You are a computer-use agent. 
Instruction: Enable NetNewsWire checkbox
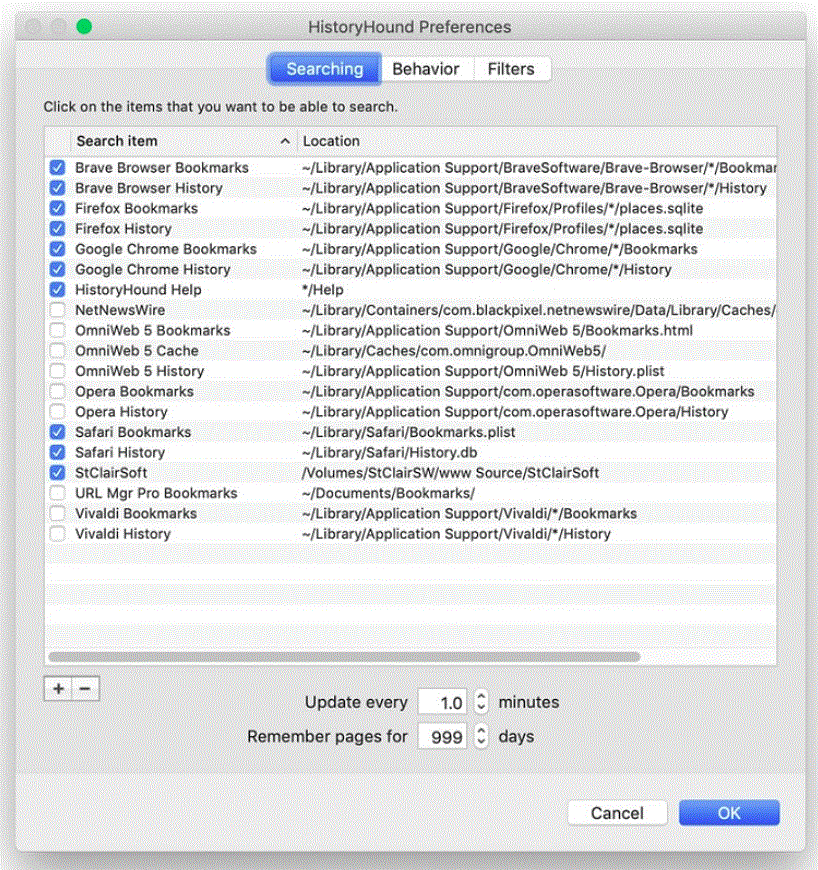tap(57, 310)
